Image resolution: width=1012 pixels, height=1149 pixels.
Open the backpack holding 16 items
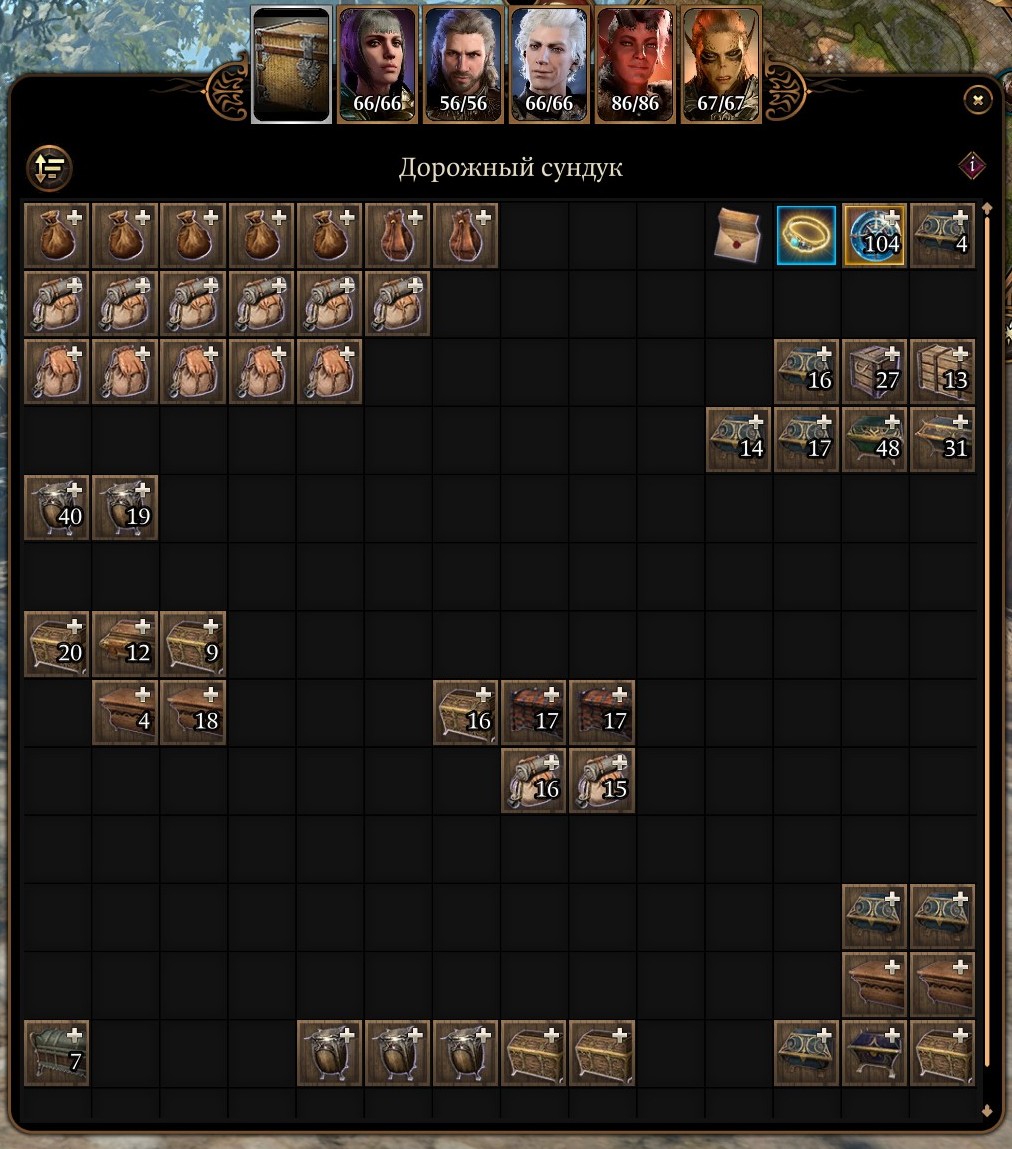coord(533,780)
